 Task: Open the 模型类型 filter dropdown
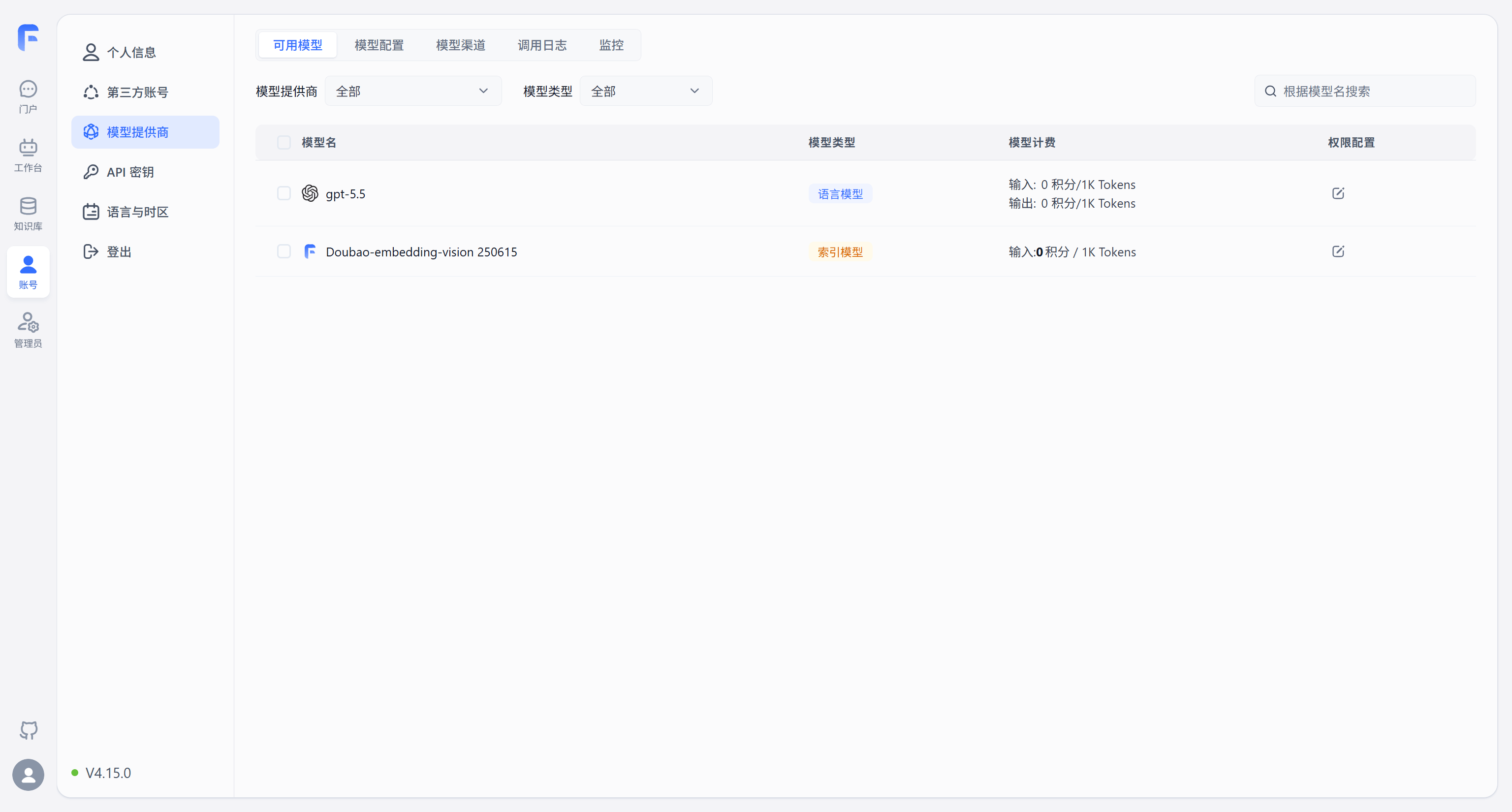point(646,91)
